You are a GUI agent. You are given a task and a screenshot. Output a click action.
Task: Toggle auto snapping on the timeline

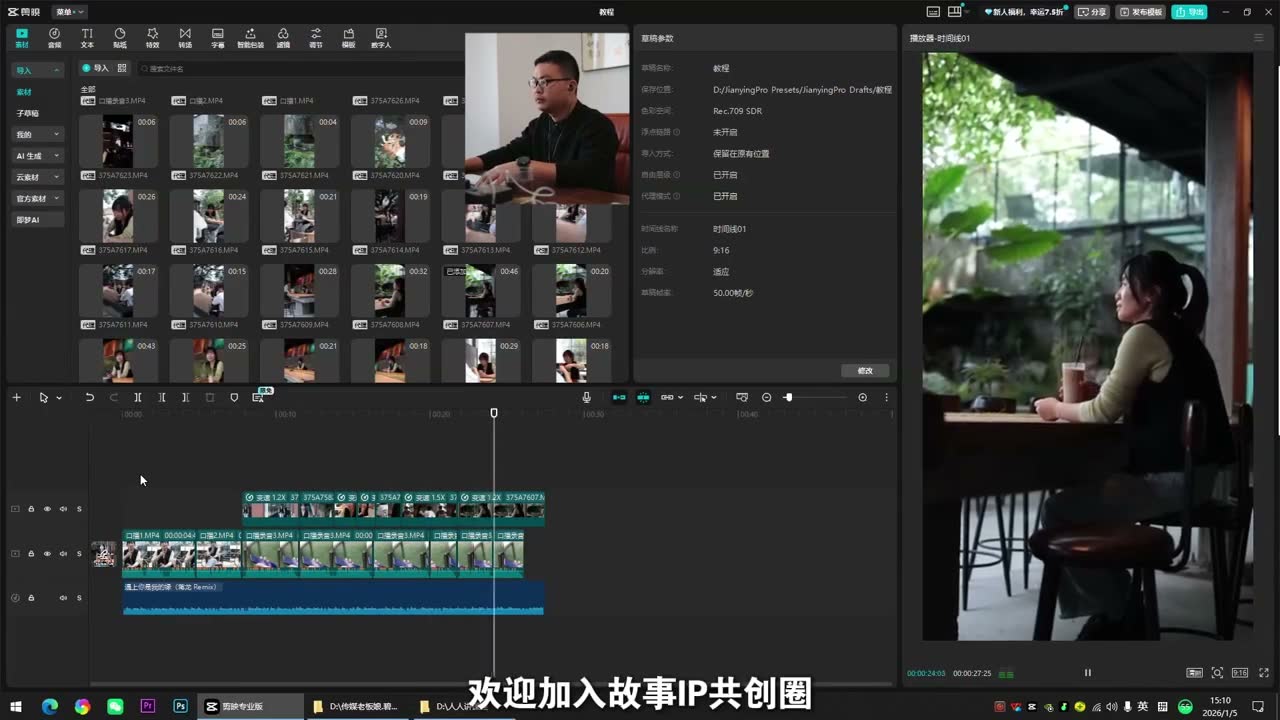[643, 397]
